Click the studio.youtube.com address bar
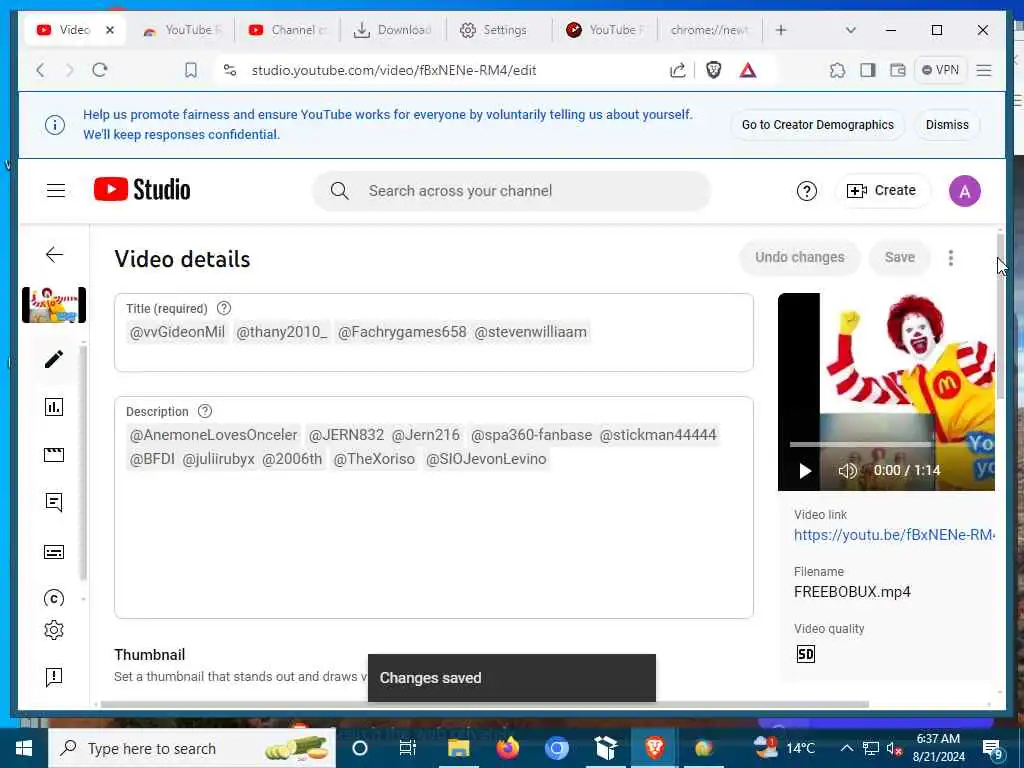 point(394,70)
